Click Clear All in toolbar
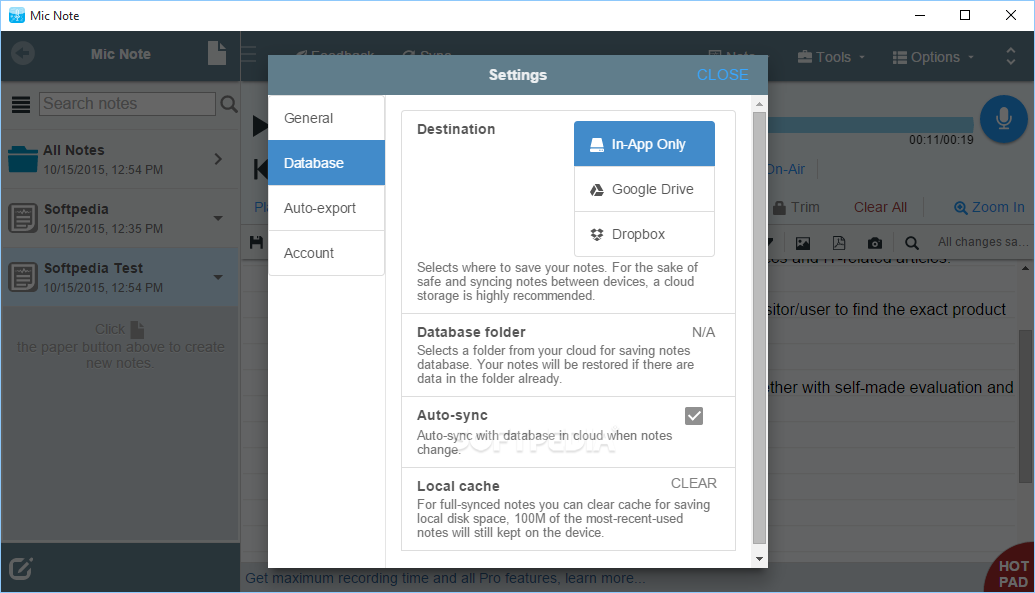Image resolution: width=1035 pixels, height=593 pixels. pyautogui.click(x=880, y=207)
